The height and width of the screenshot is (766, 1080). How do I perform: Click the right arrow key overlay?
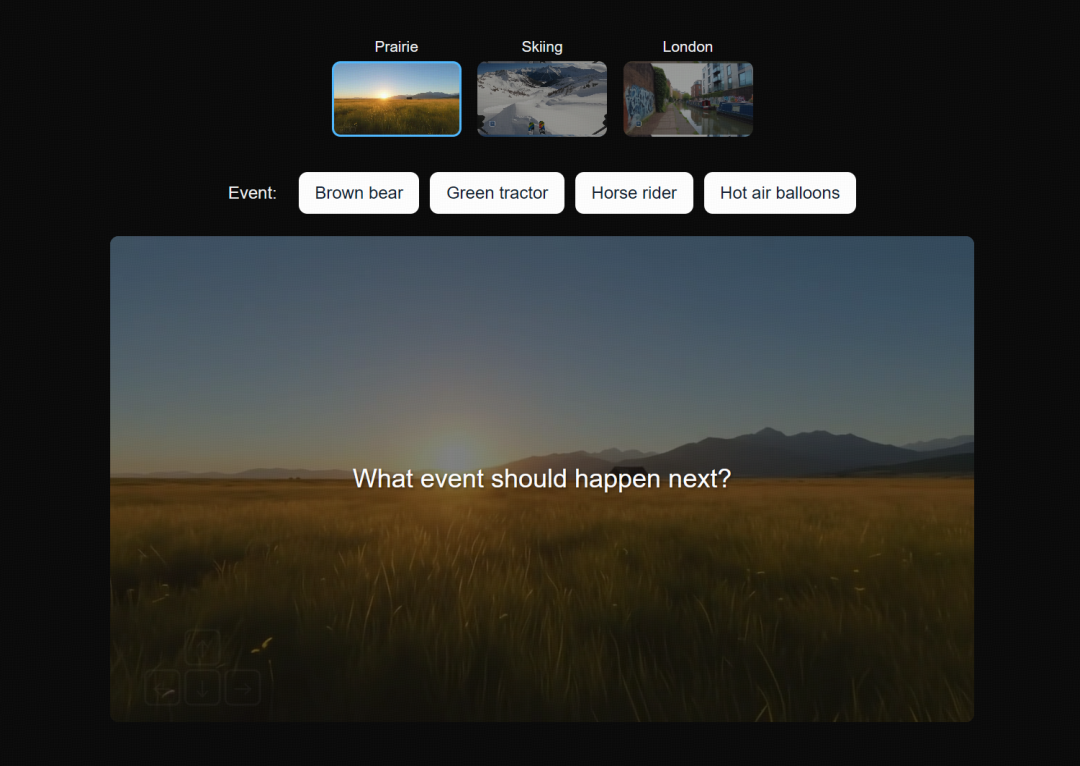pos(242,687)
